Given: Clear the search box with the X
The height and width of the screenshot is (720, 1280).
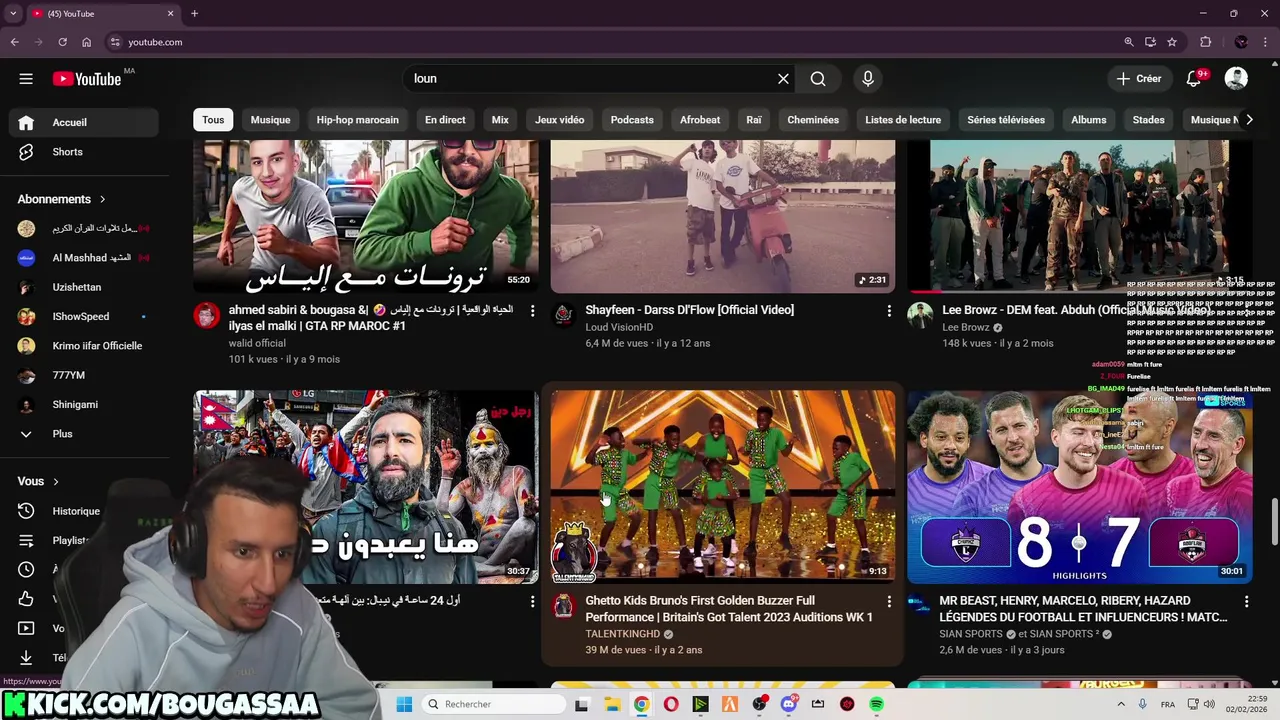Looking at the screenshot, I should pyautogui.click(x=783, y=78).
